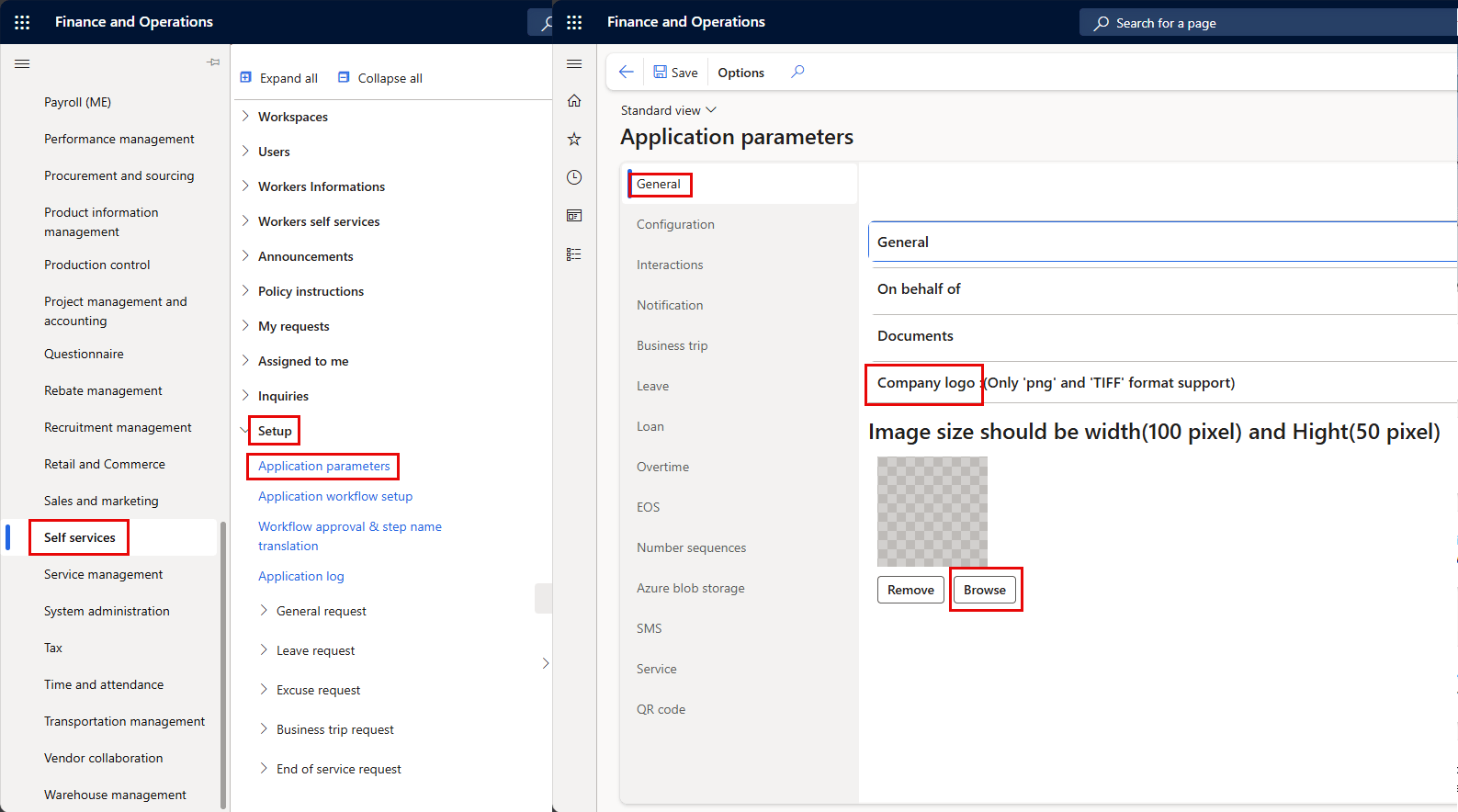1458x812 pixels.
Task: Toggle hamburger menu in right window sidebar
Action: tap(574, 63)
